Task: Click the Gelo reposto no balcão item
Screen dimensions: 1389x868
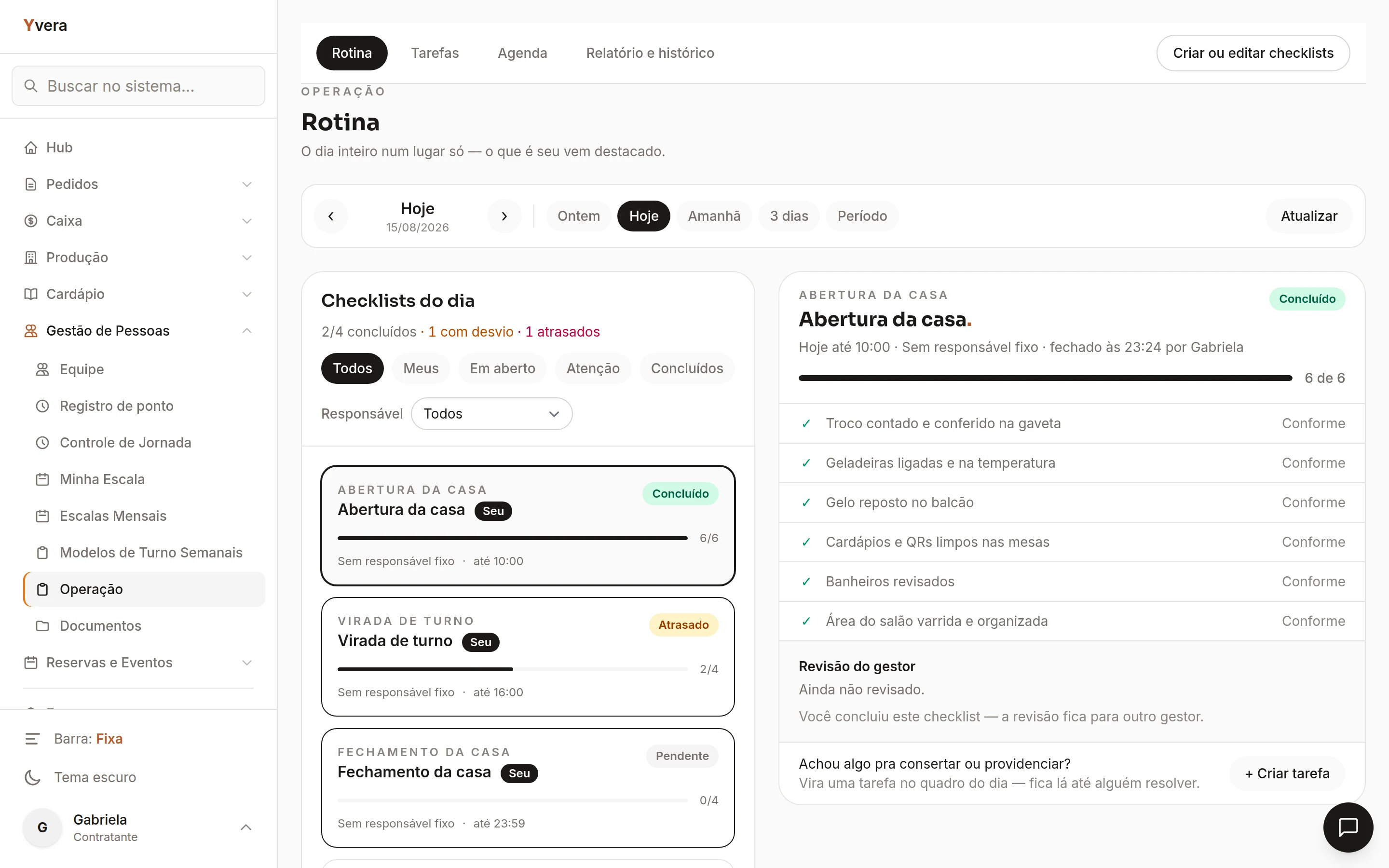Action: point(1072,503)
